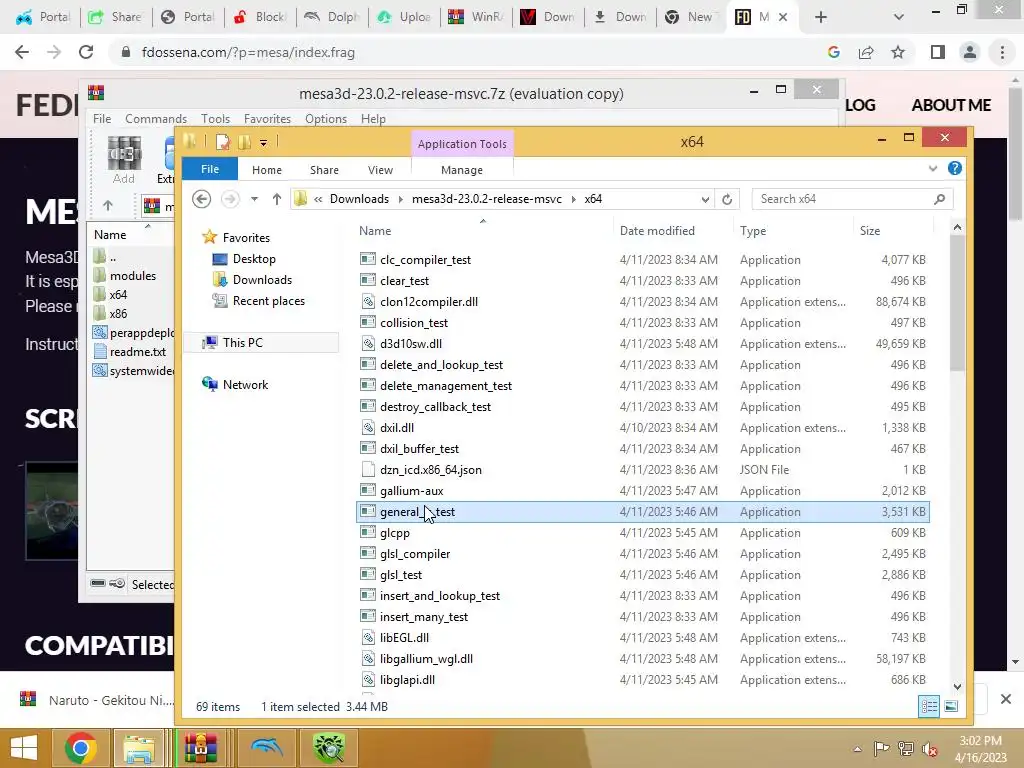
Task: Open File Explorer from the taskbar
Action: (139, 748)
